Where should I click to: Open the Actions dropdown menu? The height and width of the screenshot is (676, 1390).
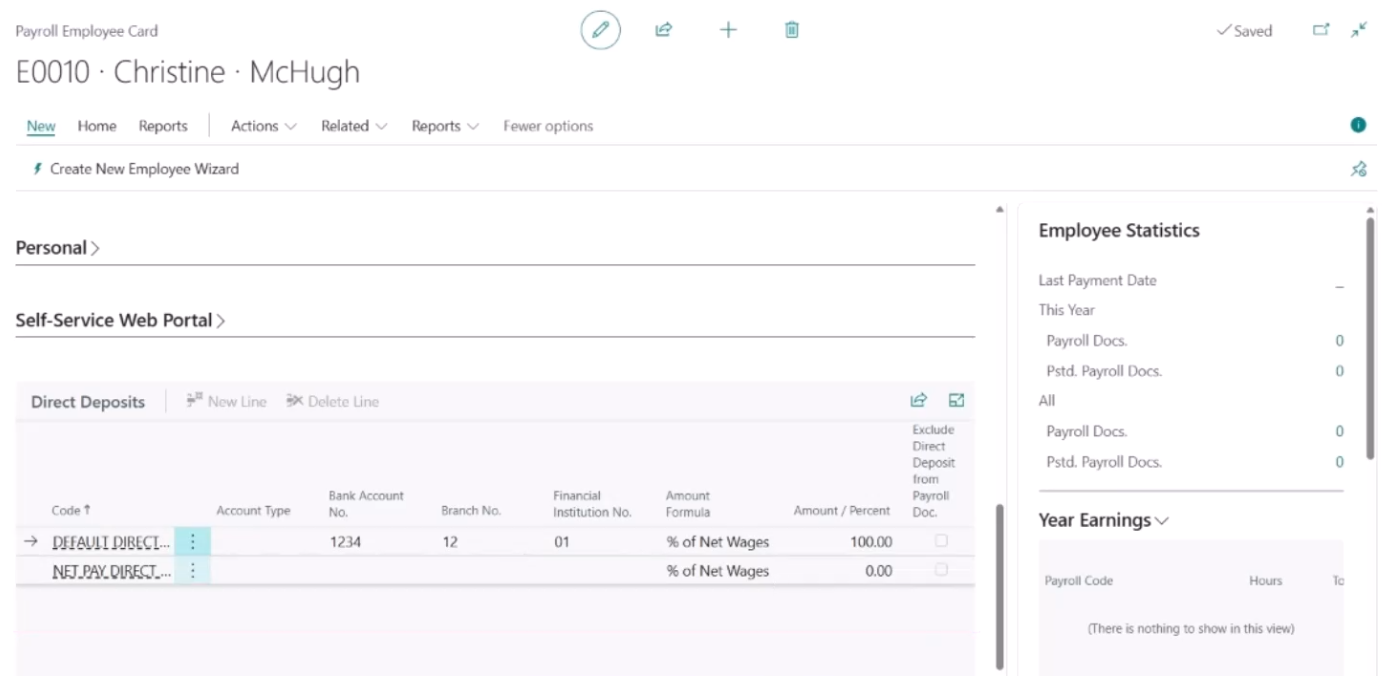coord(264,126)
